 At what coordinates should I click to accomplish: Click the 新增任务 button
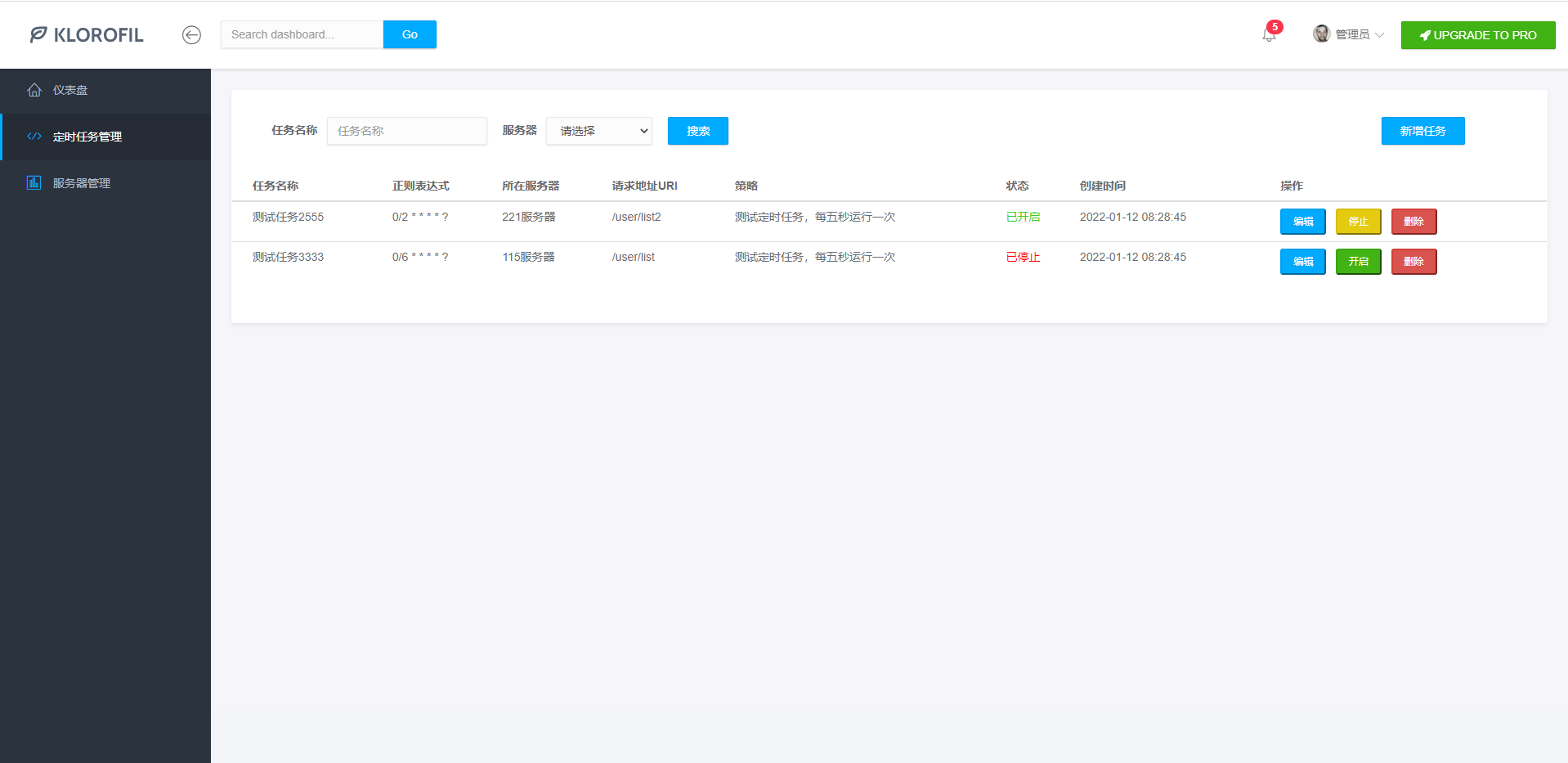tap(1422, 131)
